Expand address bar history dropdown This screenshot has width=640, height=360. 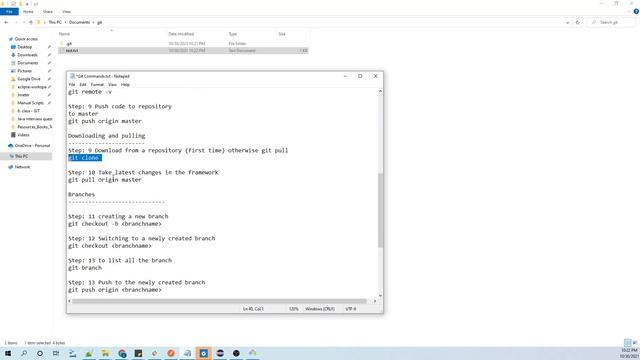tap(567, 22)
